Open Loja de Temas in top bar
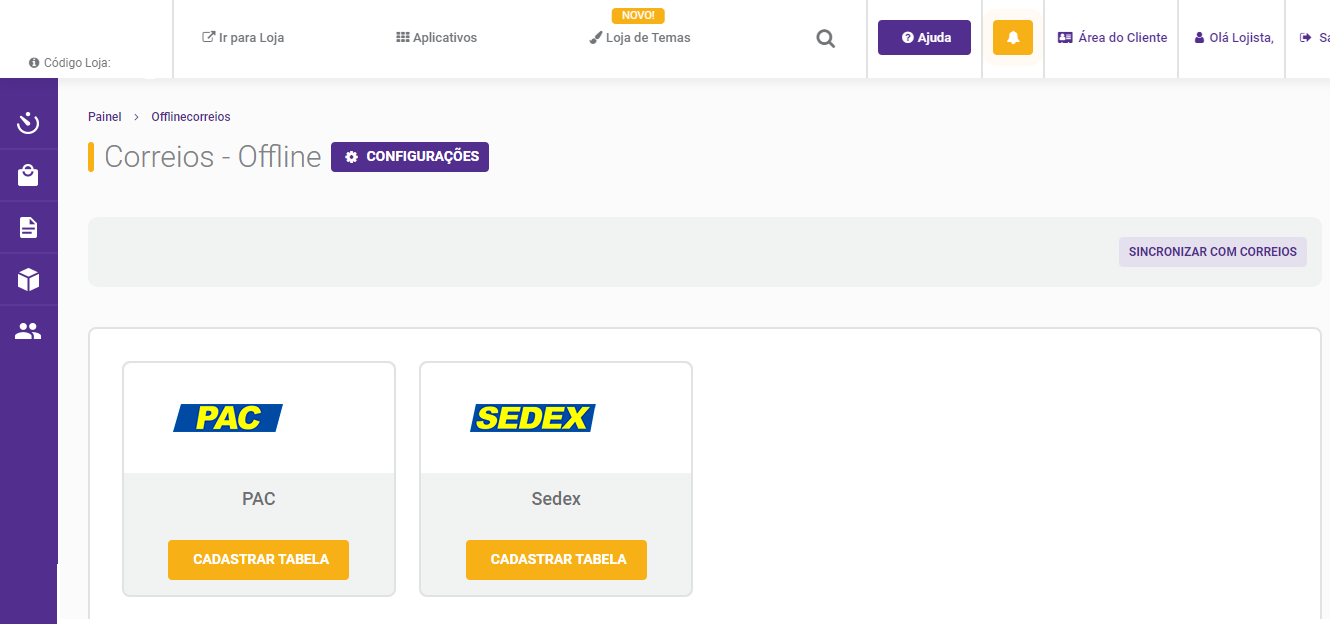The width and height of the screenshot is (1330, 624). click(x=640, y=38)
